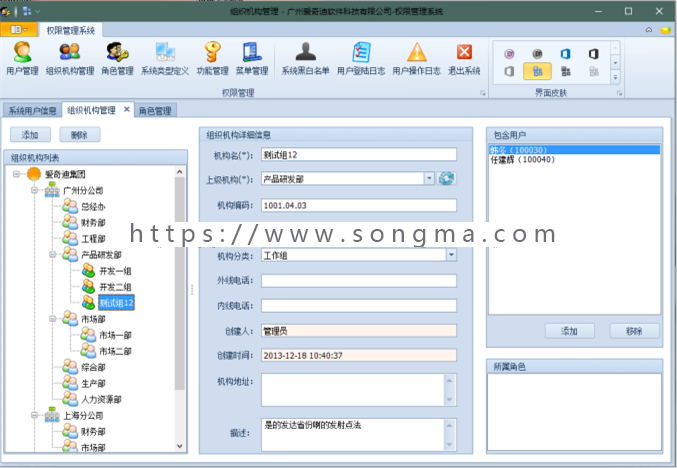Collapse the 广州分公司 node
The image size is (677, 468).
pyautogui.click(x=35, y=190)
